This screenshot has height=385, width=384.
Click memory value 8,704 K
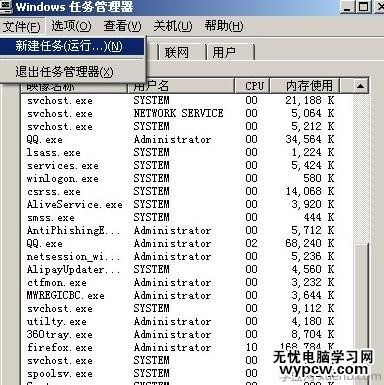(313, 334)
